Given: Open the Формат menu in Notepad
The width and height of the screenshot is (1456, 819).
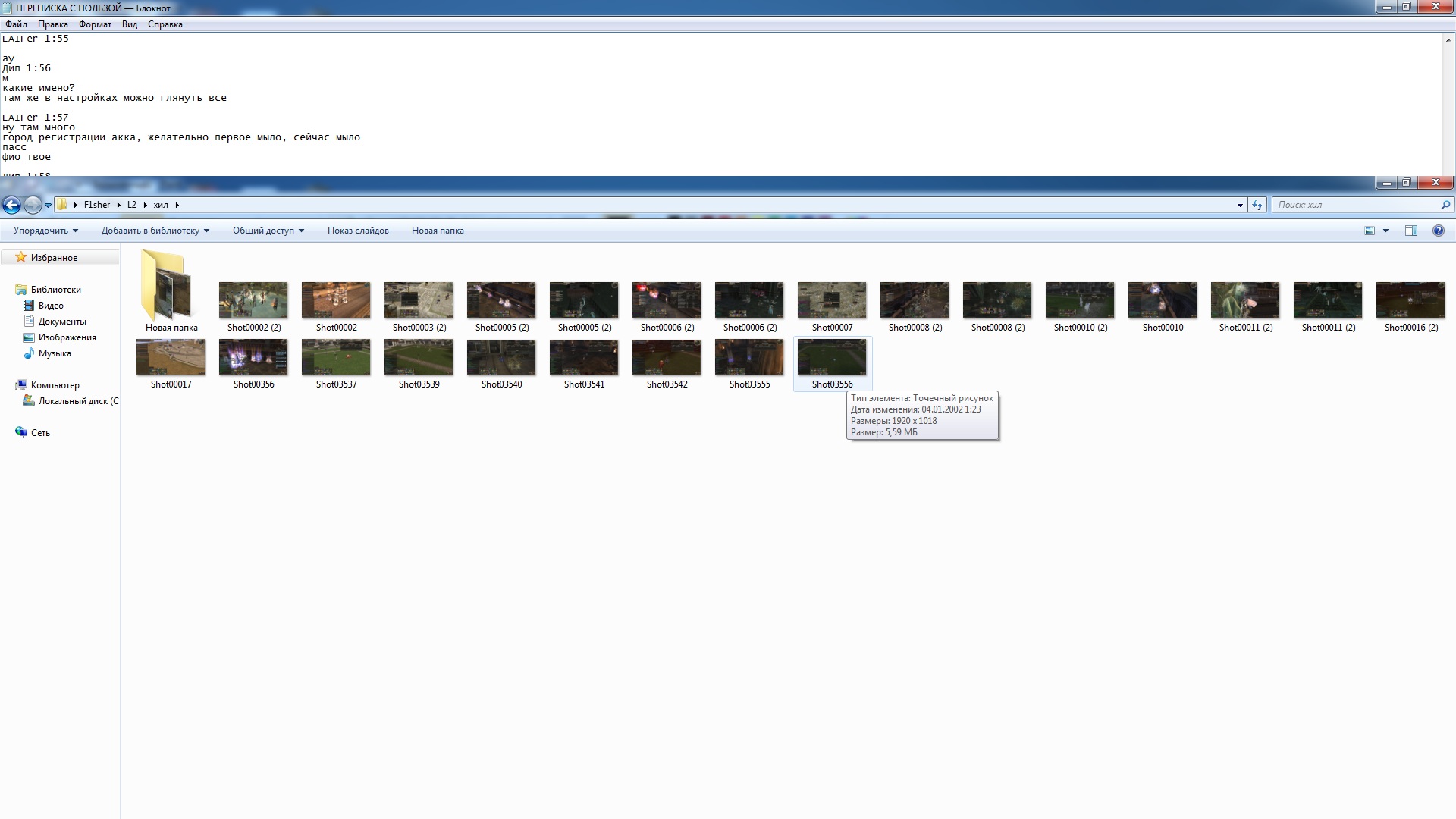Looking at the screenshot, I should tap(95, 24).
